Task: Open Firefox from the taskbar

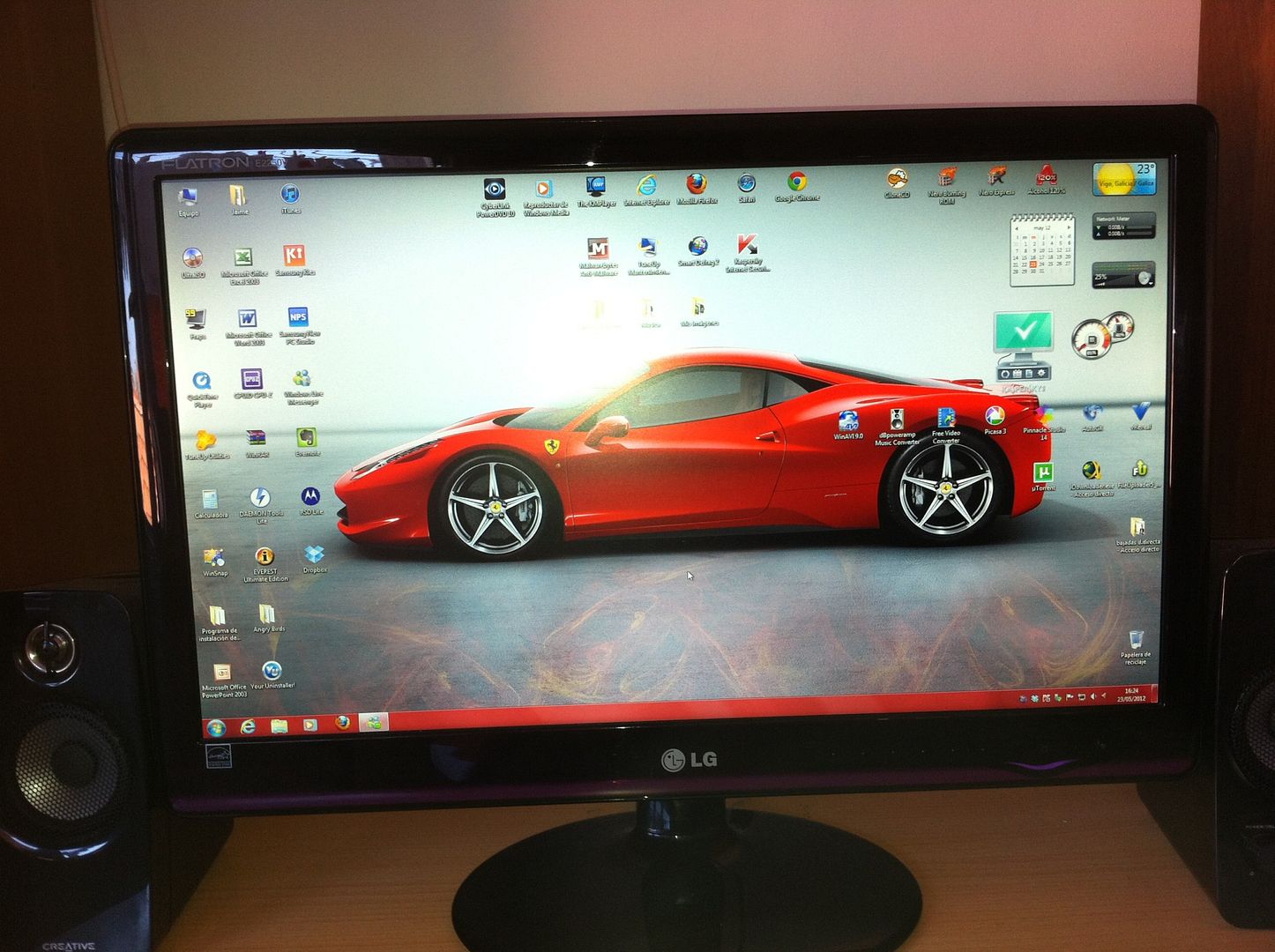Action: (342, 723)
